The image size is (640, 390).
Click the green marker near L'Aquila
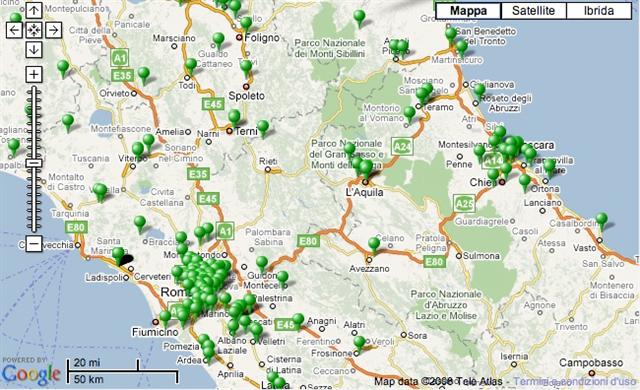click(365, 168)
